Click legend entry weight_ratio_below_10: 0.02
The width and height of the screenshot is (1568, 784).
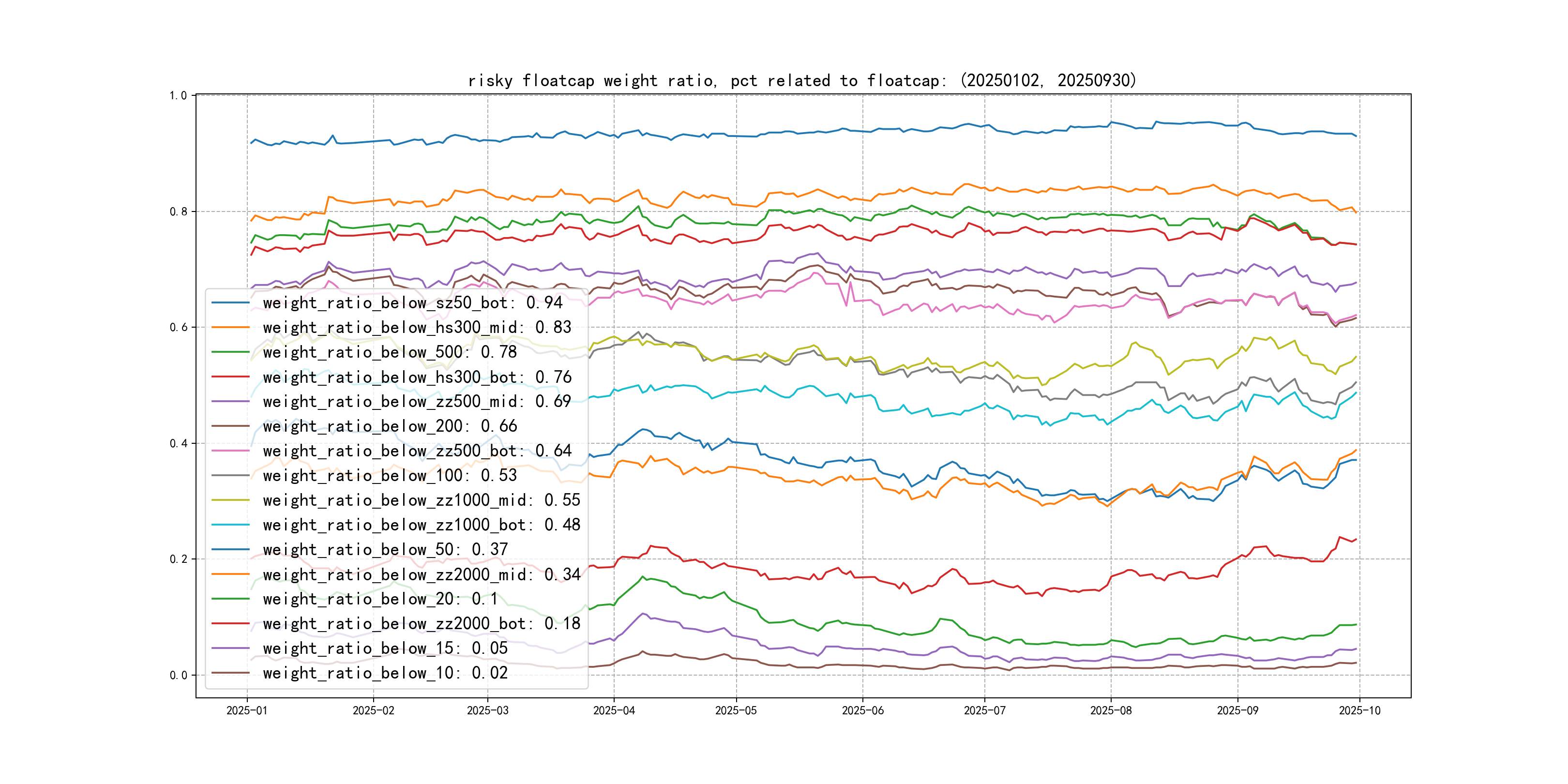pos(385,673)
